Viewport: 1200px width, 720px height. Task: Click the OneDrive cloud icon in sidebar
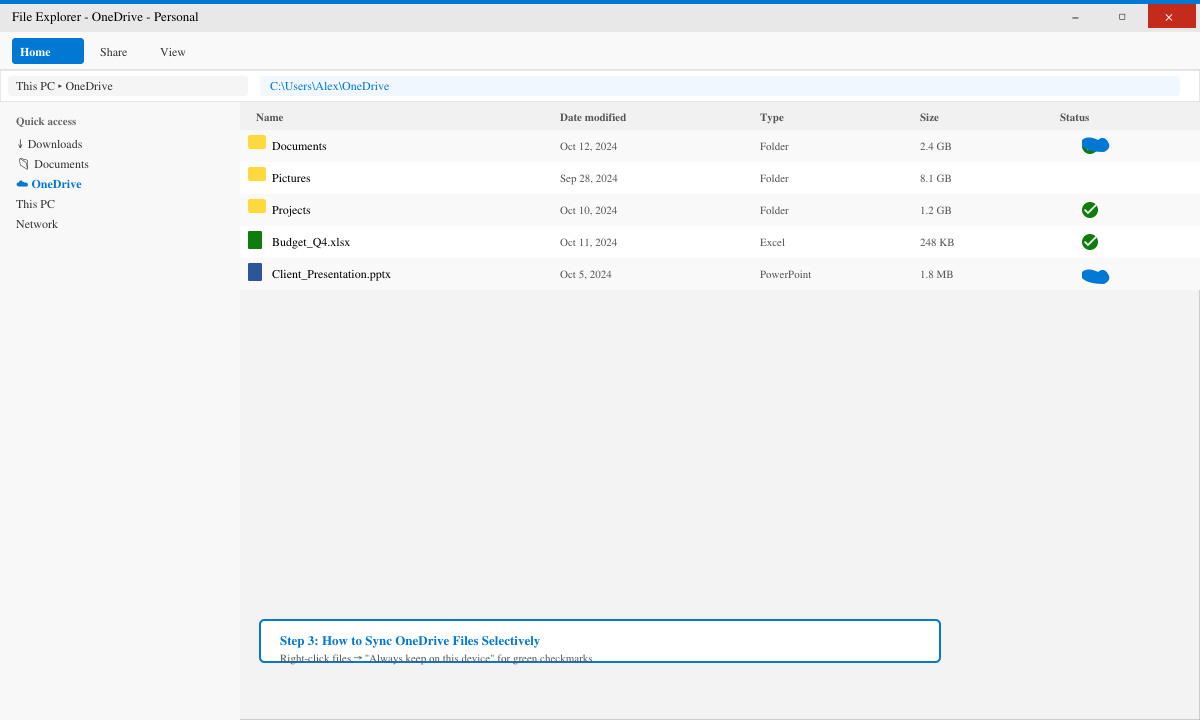click(22, 184)
